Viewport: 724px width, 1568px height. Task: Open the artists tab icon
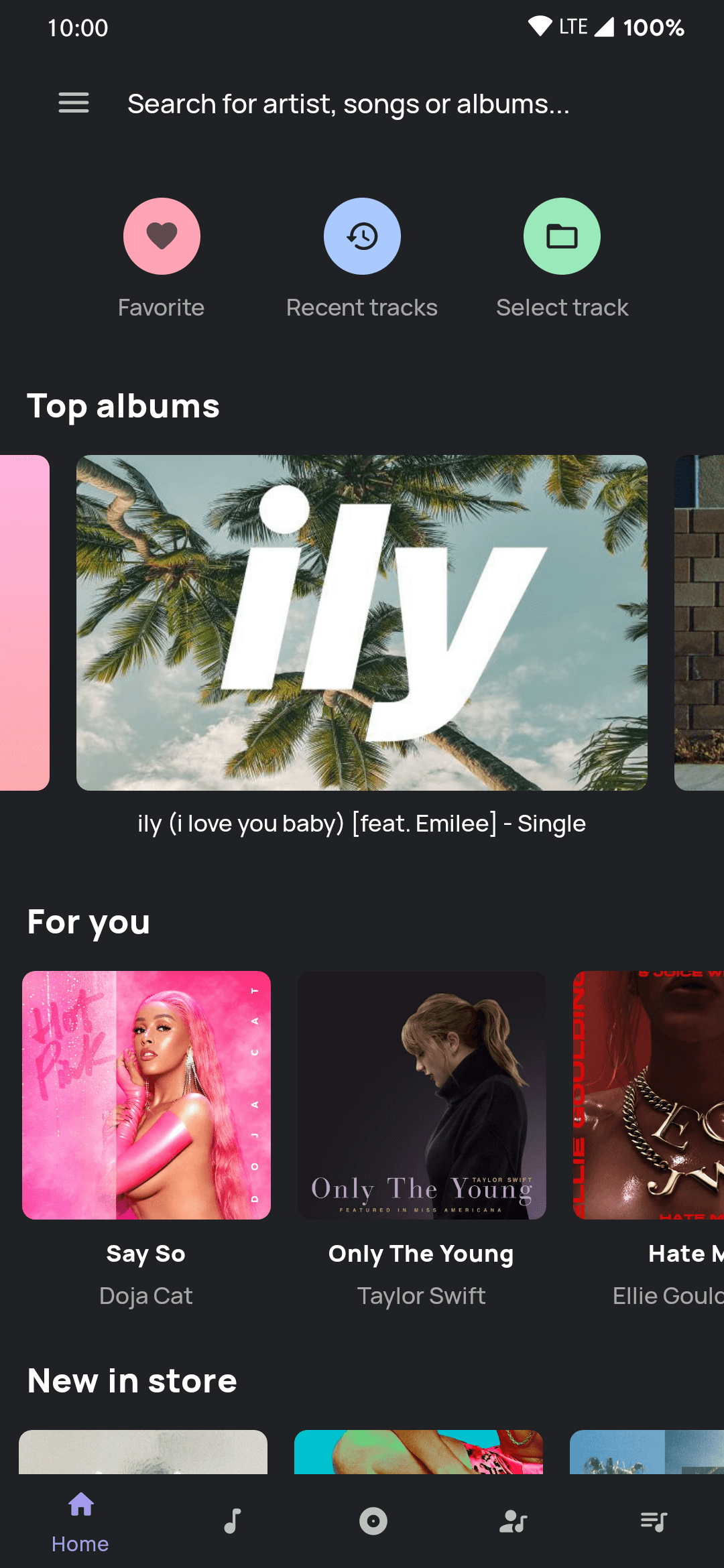[x=514, y=1521]
